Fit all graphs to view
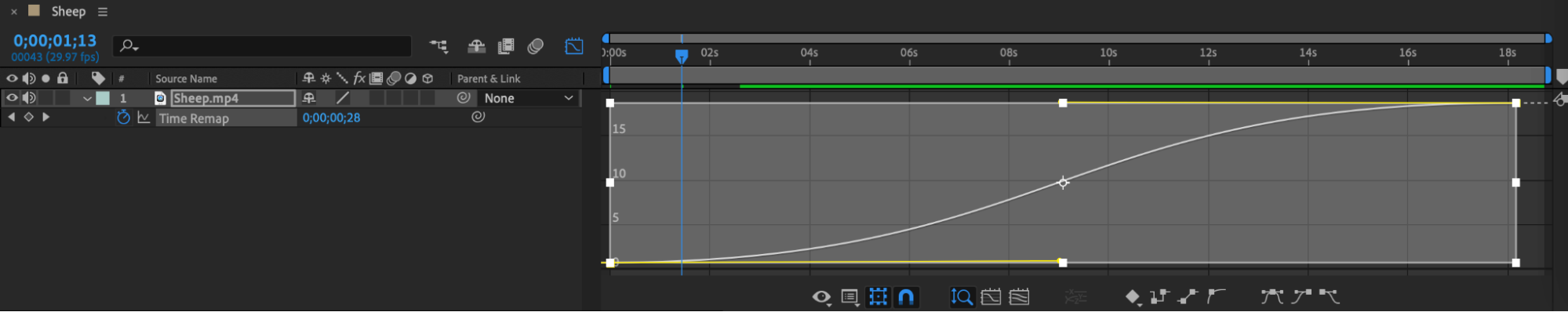Image resolution: width=1568 pixels, height=312 pixels. [x=1019, y=297]
